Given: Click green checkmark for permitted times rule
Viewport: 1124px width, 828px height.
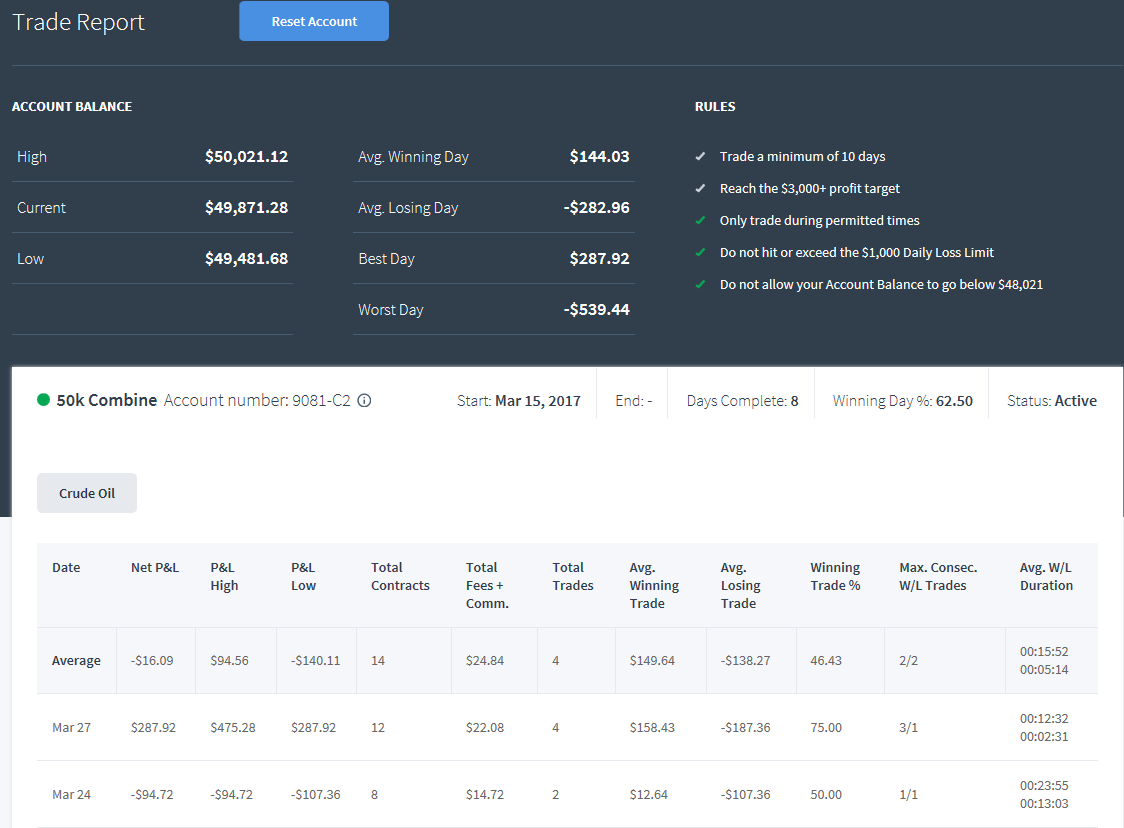Looking at the screenshot, I should tap(700, 220).
